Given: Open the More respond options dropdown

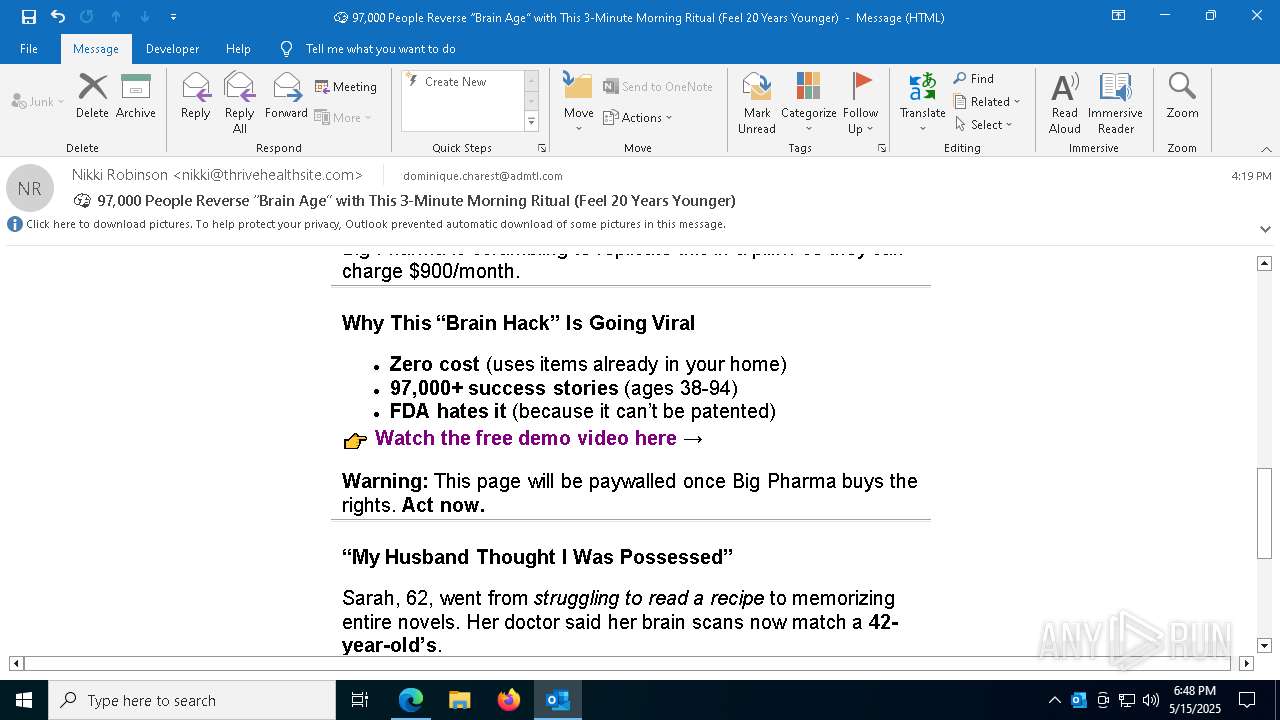Looking at the screenshot, I should pos(343,117).
